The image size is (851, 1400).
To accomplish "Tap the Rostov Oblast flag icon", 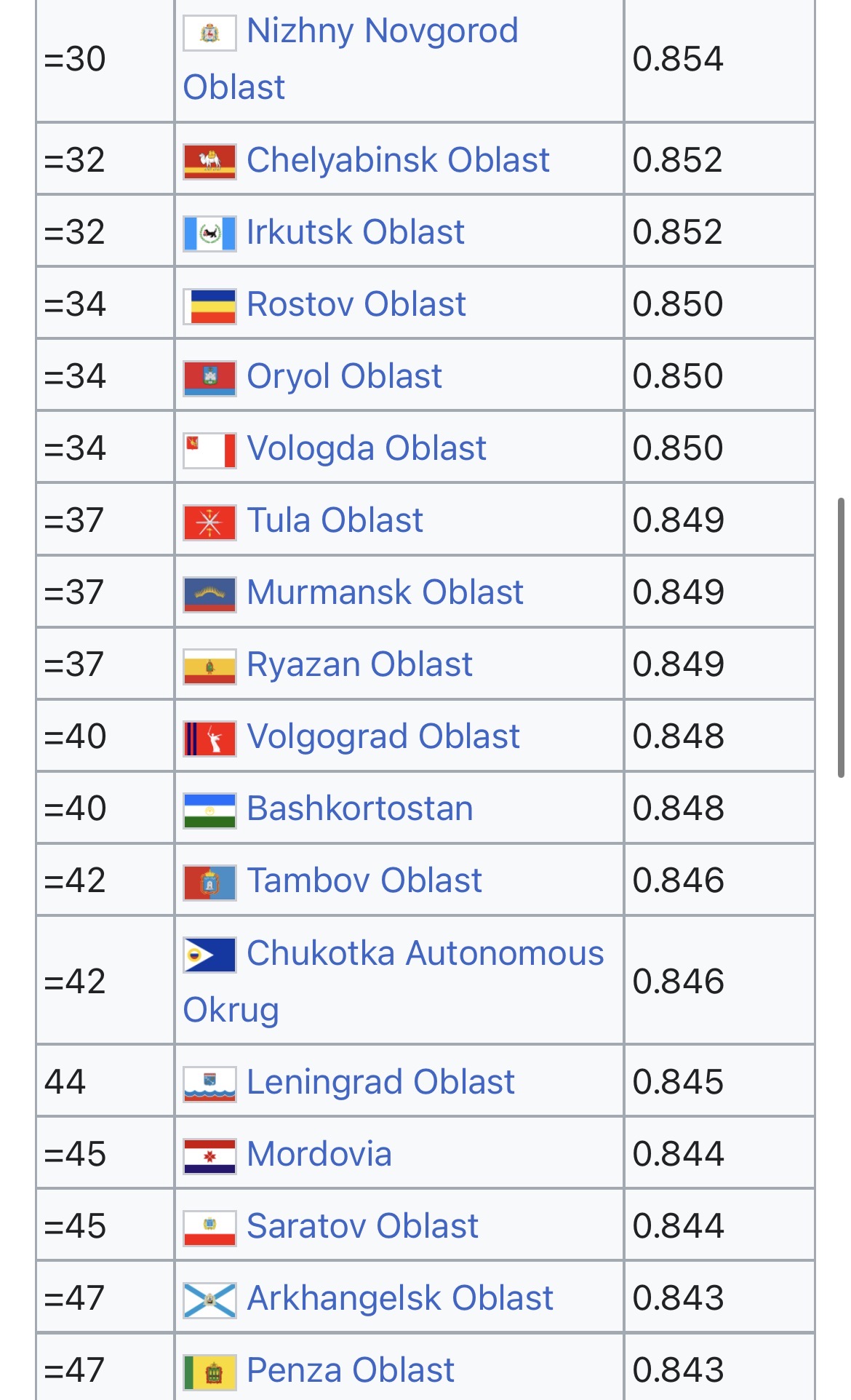I will point(209,306).
